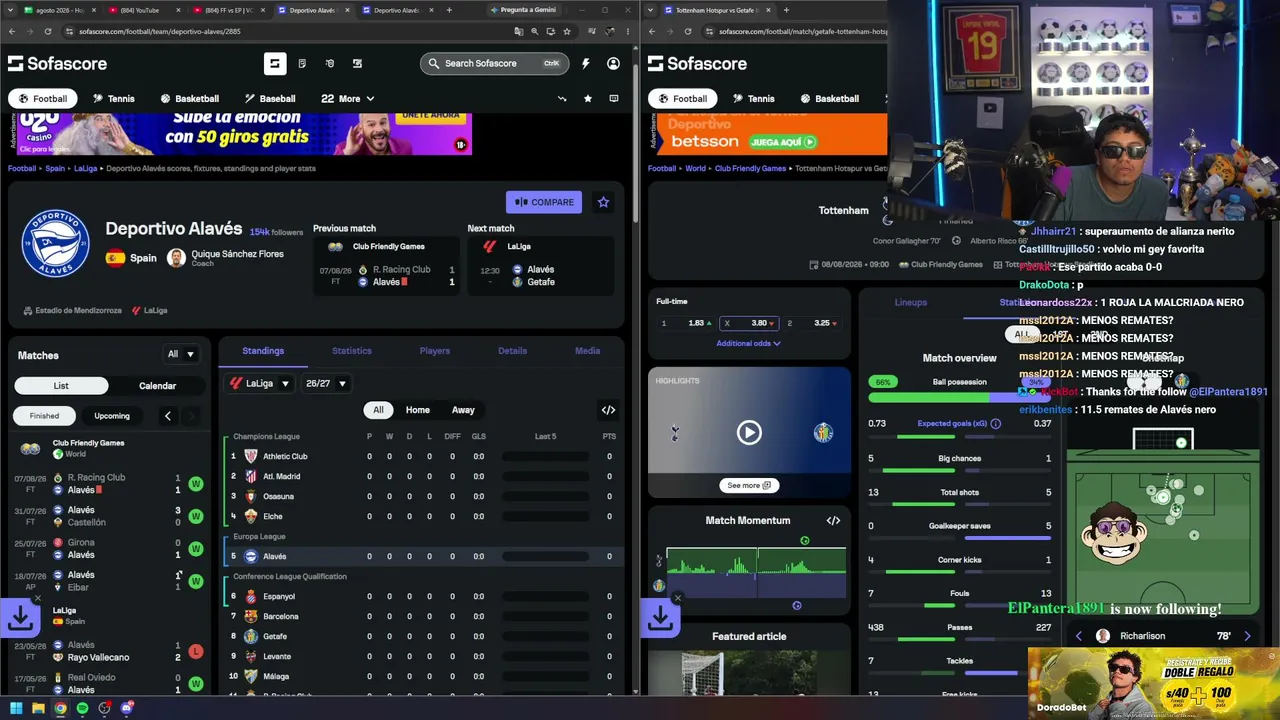Open the tab search chevron in the left browser
The image size is (1280, 720).
tap(10, 10)
